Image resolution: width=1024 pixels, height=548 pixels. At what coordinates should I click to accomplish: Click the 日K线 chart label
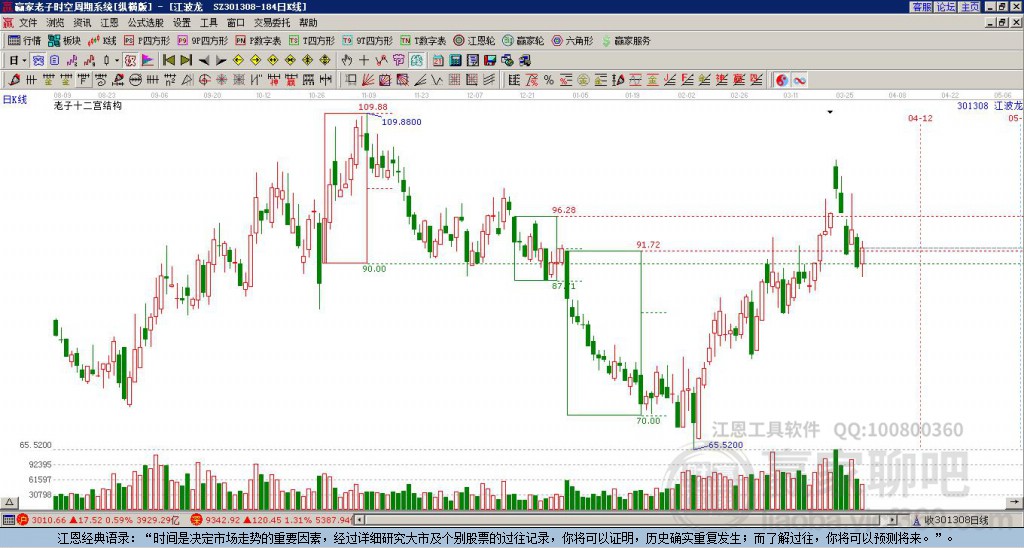(15, 100)
